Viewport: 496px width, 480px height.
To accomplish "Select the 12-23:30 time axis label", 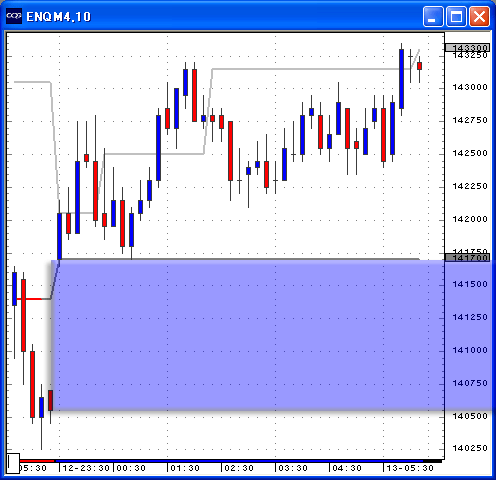I will [x=86, y=468].
